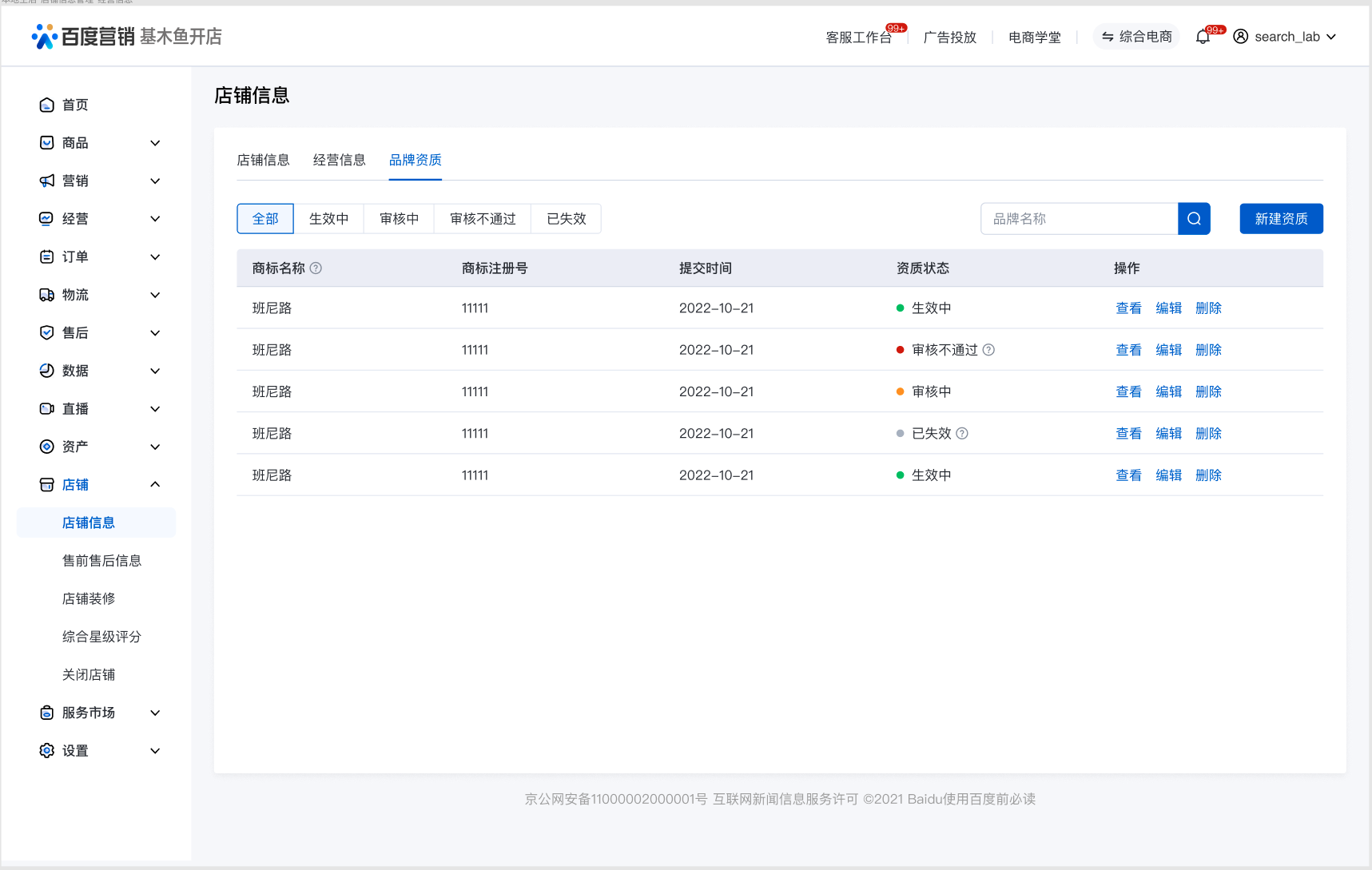Open 电商学堂 in top navigation
Screen dimensions: 1372x870
pyautogui.click(x=1035, y=38)
